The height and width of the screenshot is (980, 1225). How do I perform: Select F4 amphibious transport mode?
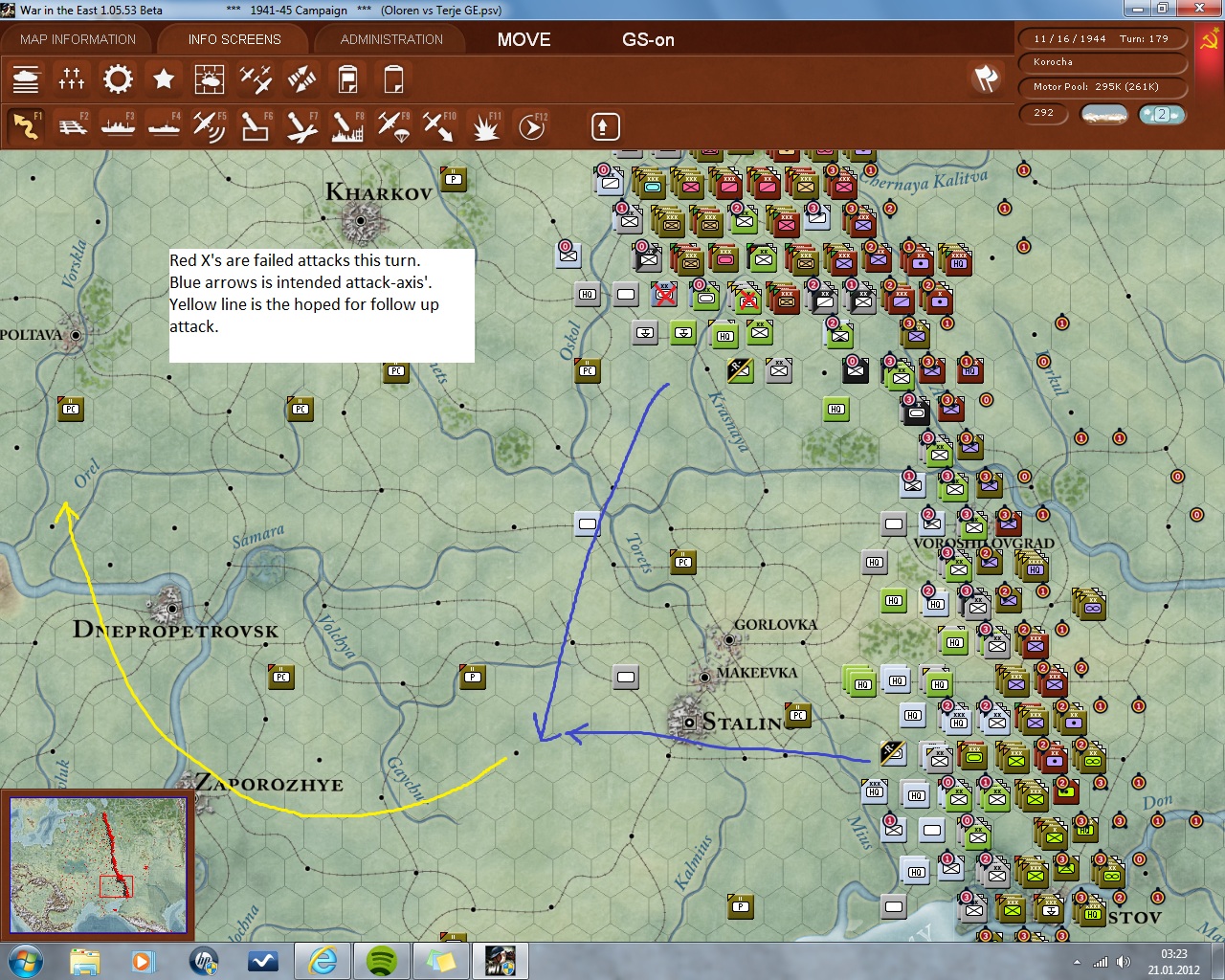(x=164, y=126)
